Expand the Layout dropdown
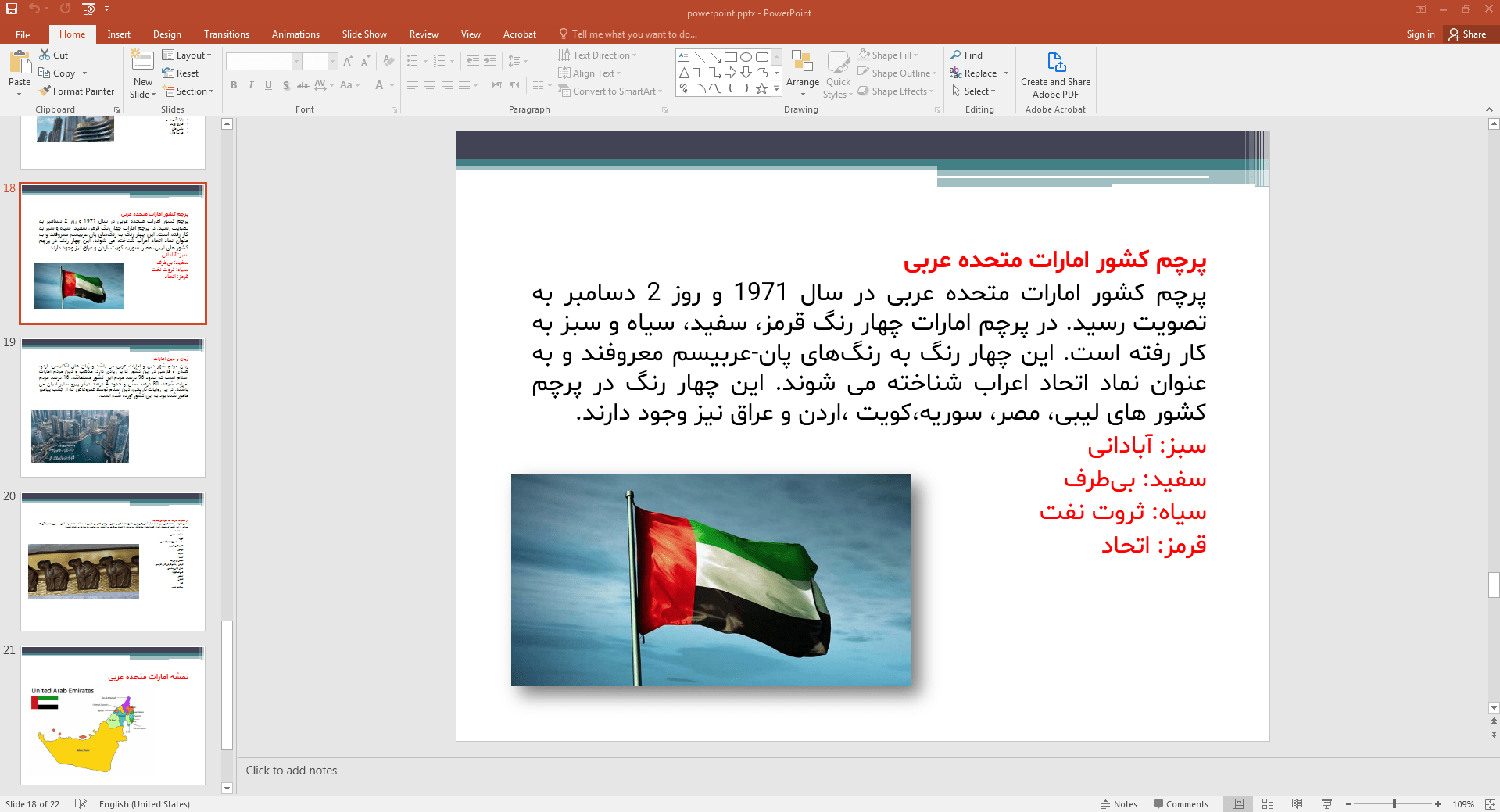 point(187,55)
